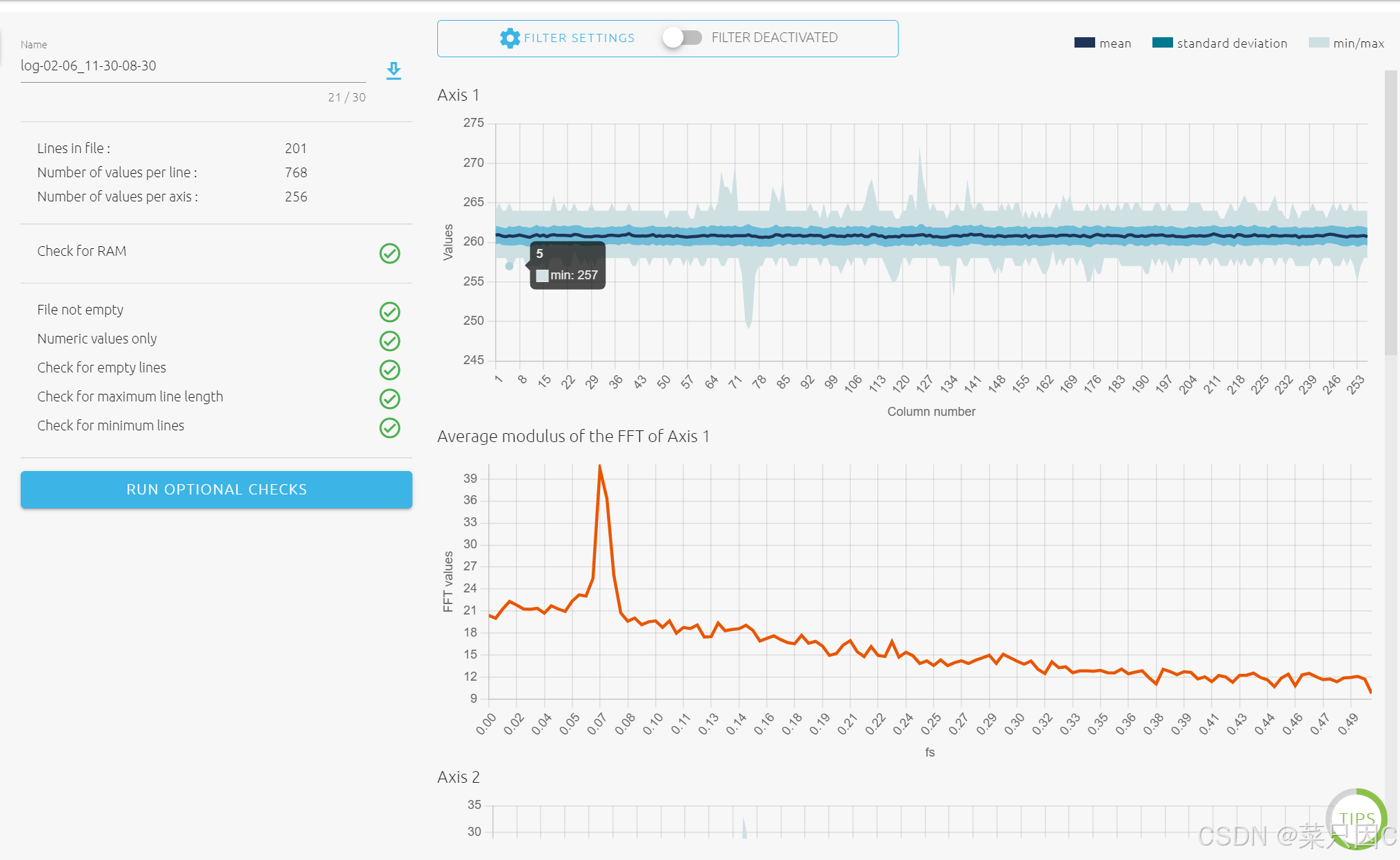Click the download log file icon
This screenshot has width=1400, height=860.
[x=393, y=70]
